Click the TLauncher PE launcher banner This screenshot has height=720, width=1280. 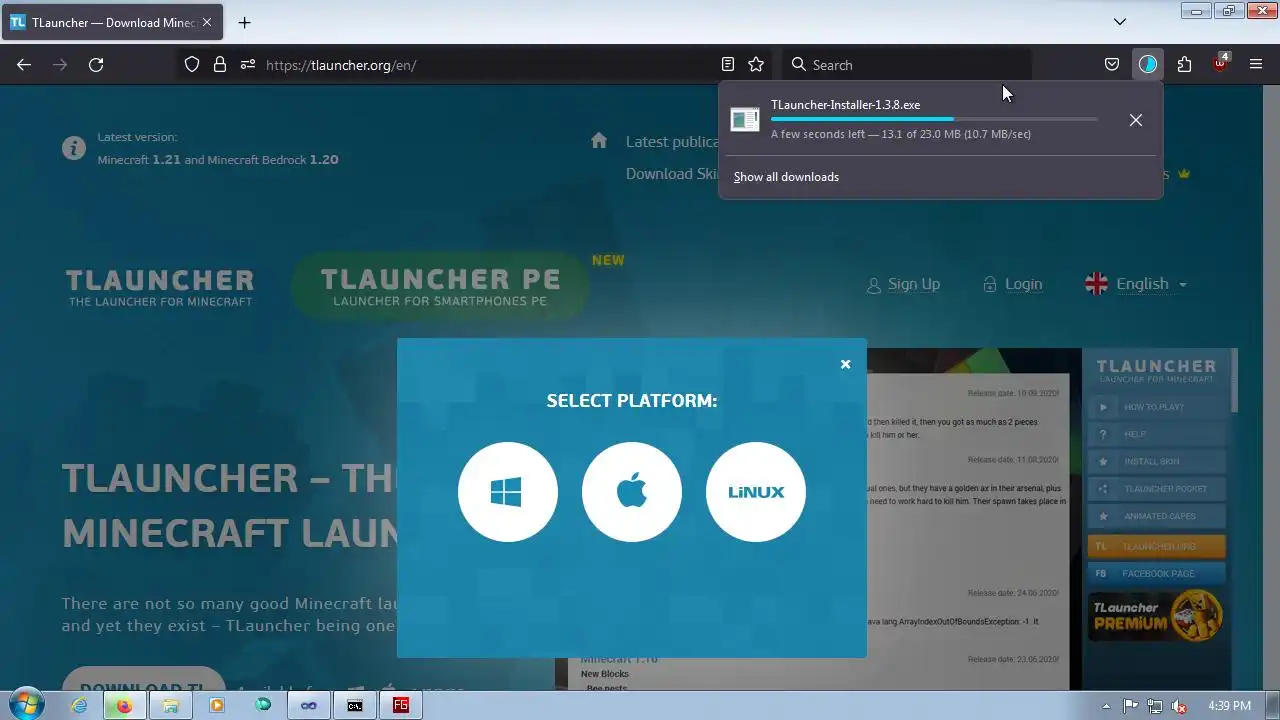(x=440, y=286)
